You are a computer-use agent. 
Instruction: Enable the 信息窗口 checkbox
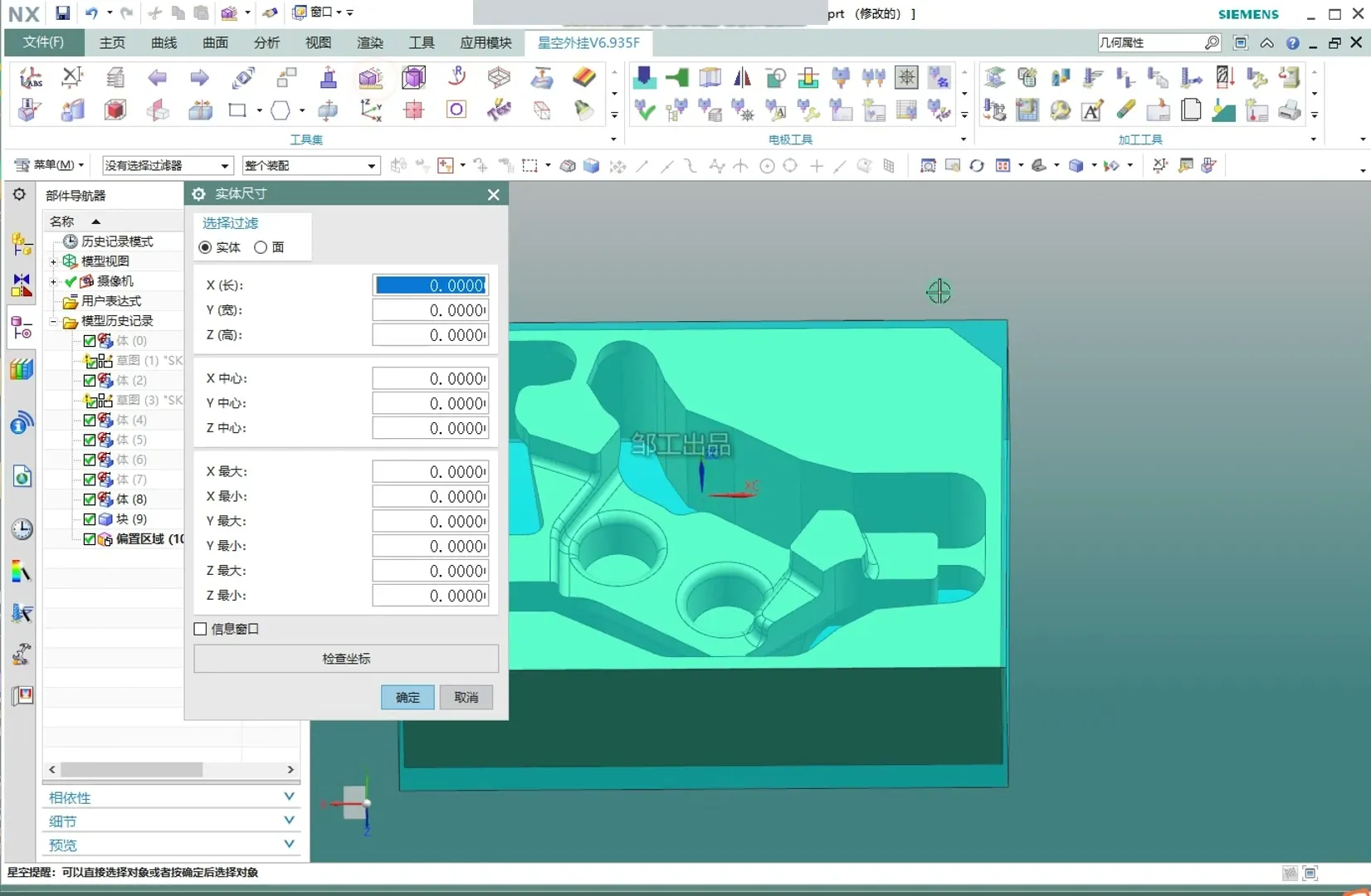pyautogui.click(x=200, y=629)
